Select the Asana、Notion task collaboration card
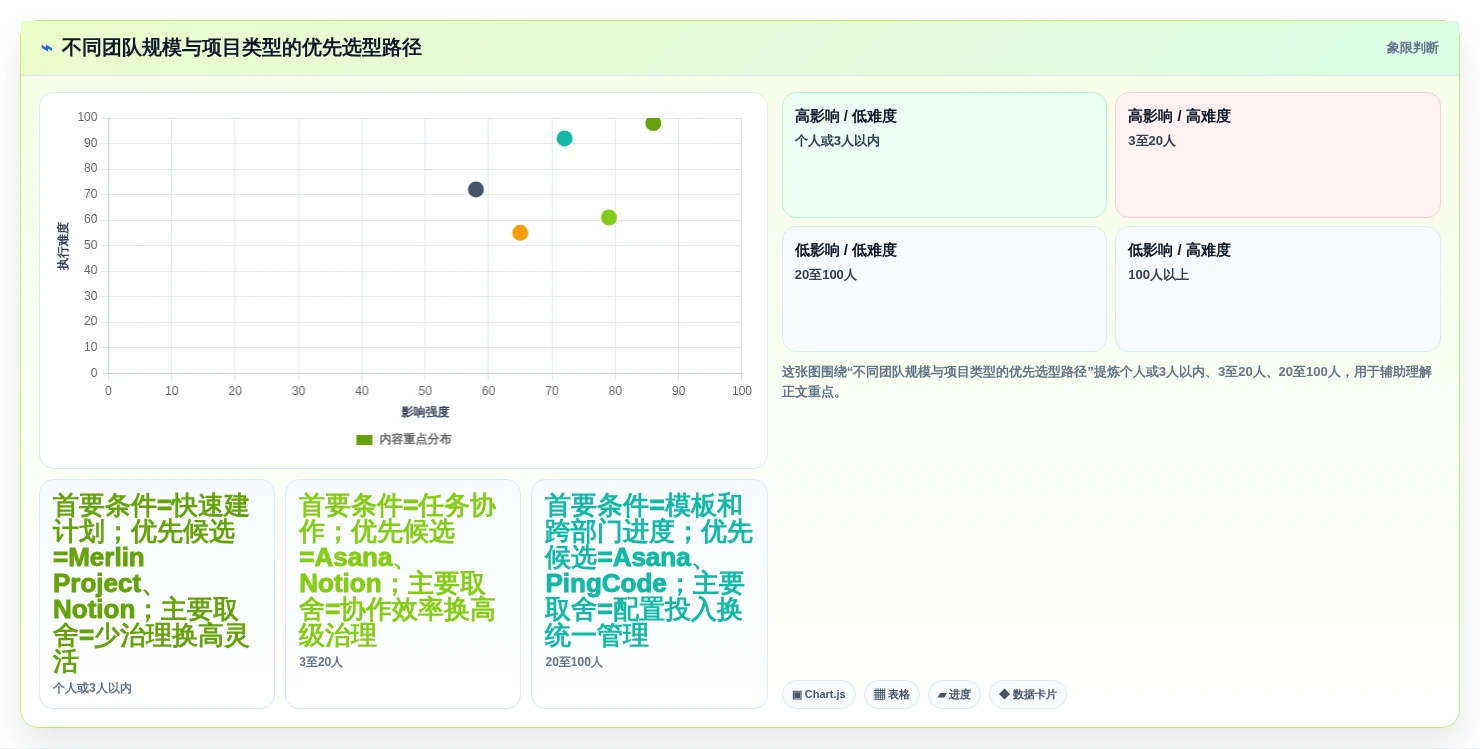 coord(403,594)
